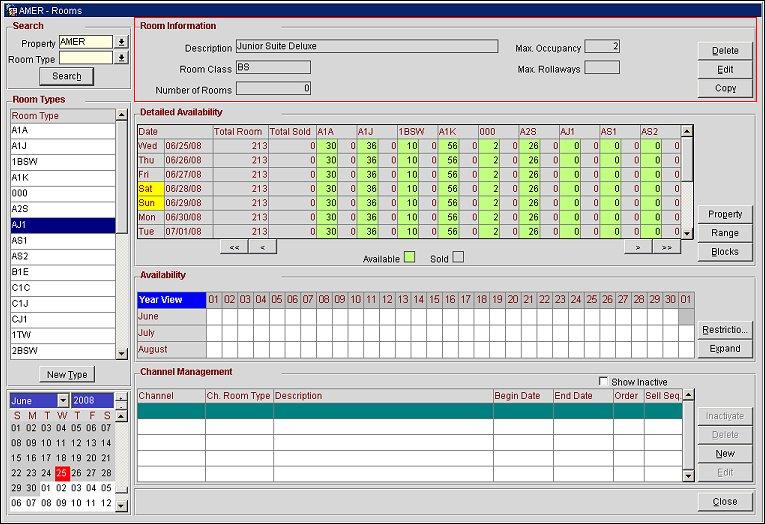Select room type B1E in list
Screen dimensions: 765x524
(62, 272)
